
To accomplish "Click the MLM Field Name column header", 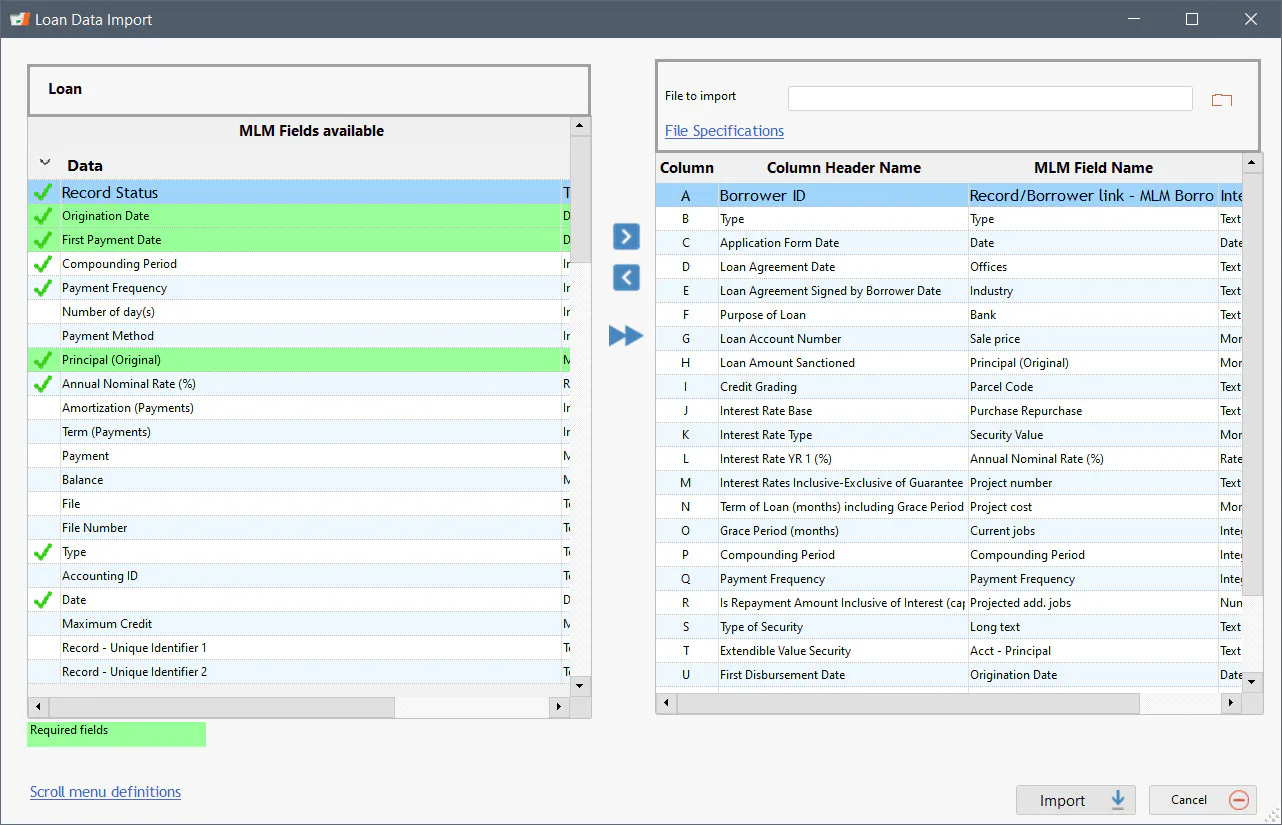I will tap(1093, 168).
